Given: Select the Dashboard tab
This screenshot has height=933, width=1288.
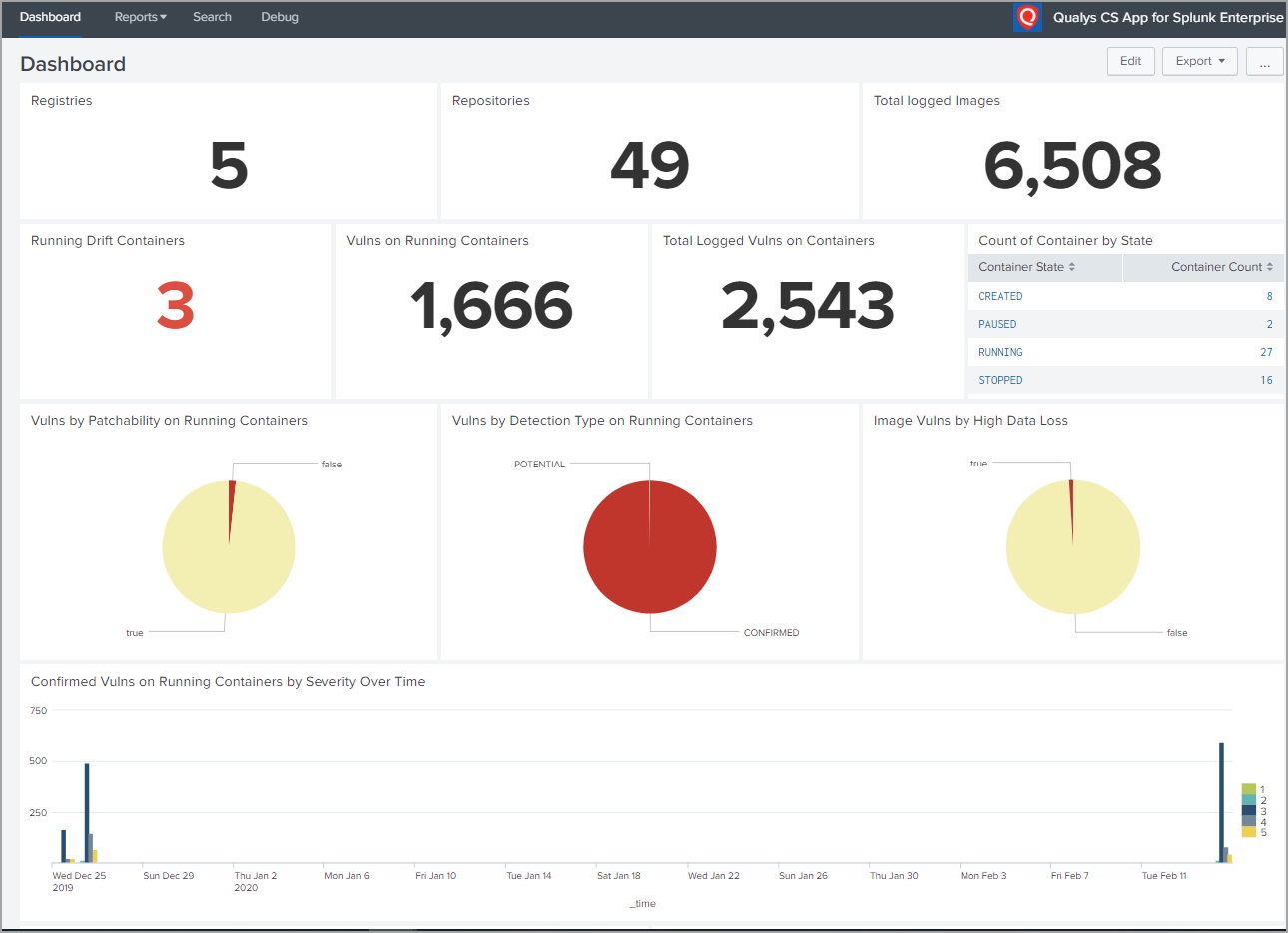Looking at the screenshot, I should tap(50, 17).
